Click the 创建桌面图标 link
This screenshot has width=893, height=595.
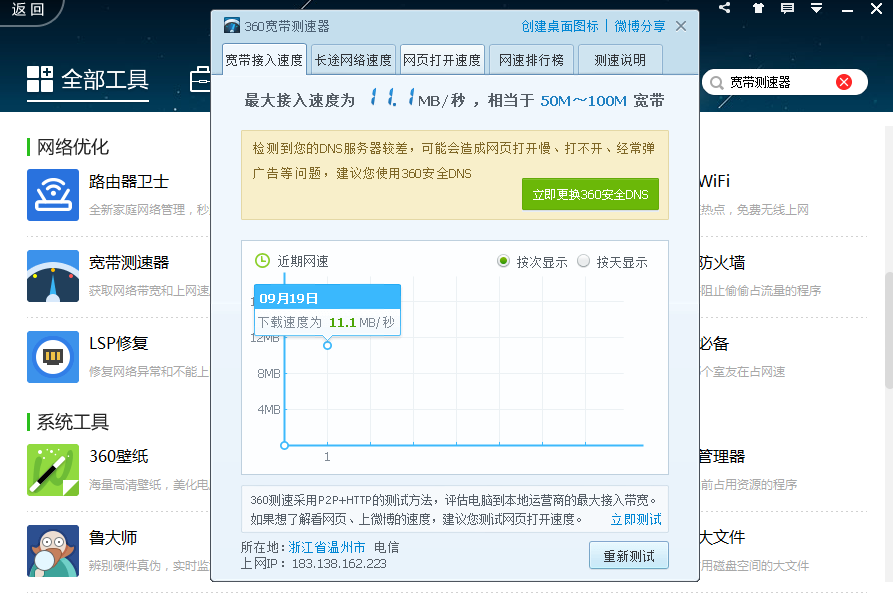coord(560,26)
